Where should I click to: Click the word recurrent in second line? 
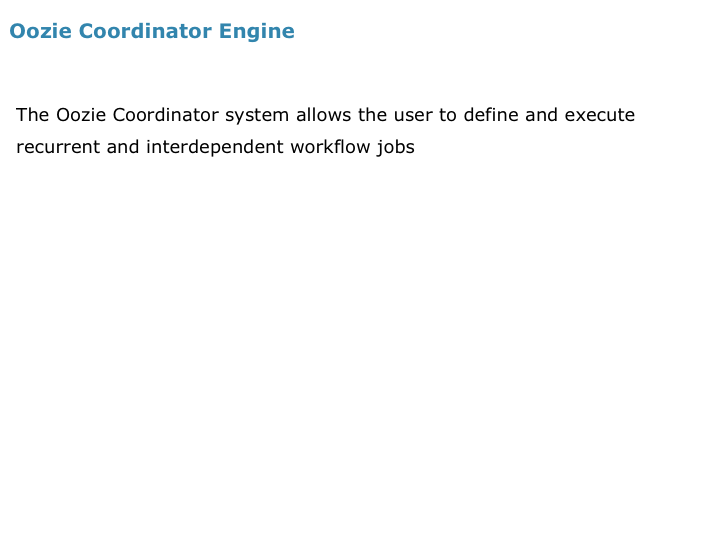click(58, 148)
